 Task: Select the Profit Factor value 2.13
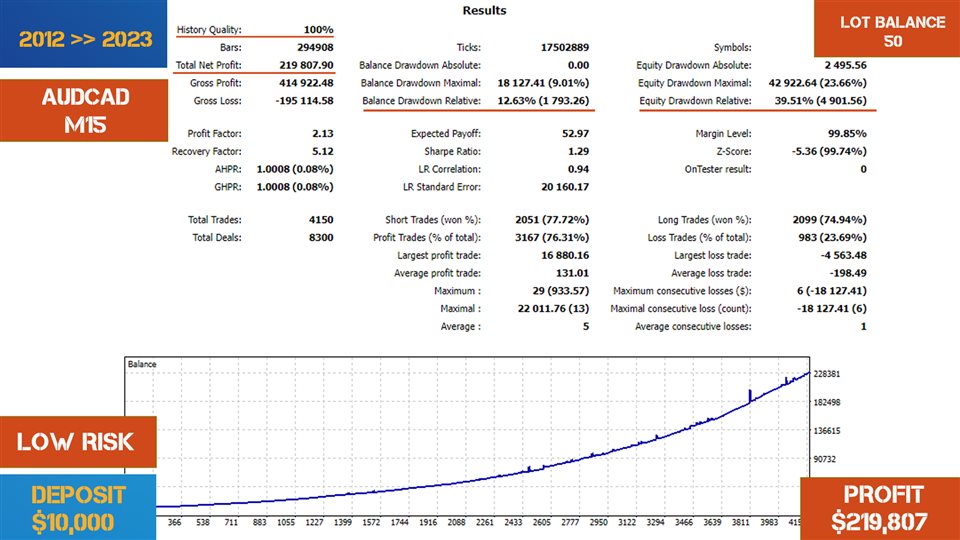[x=323, y=133]
